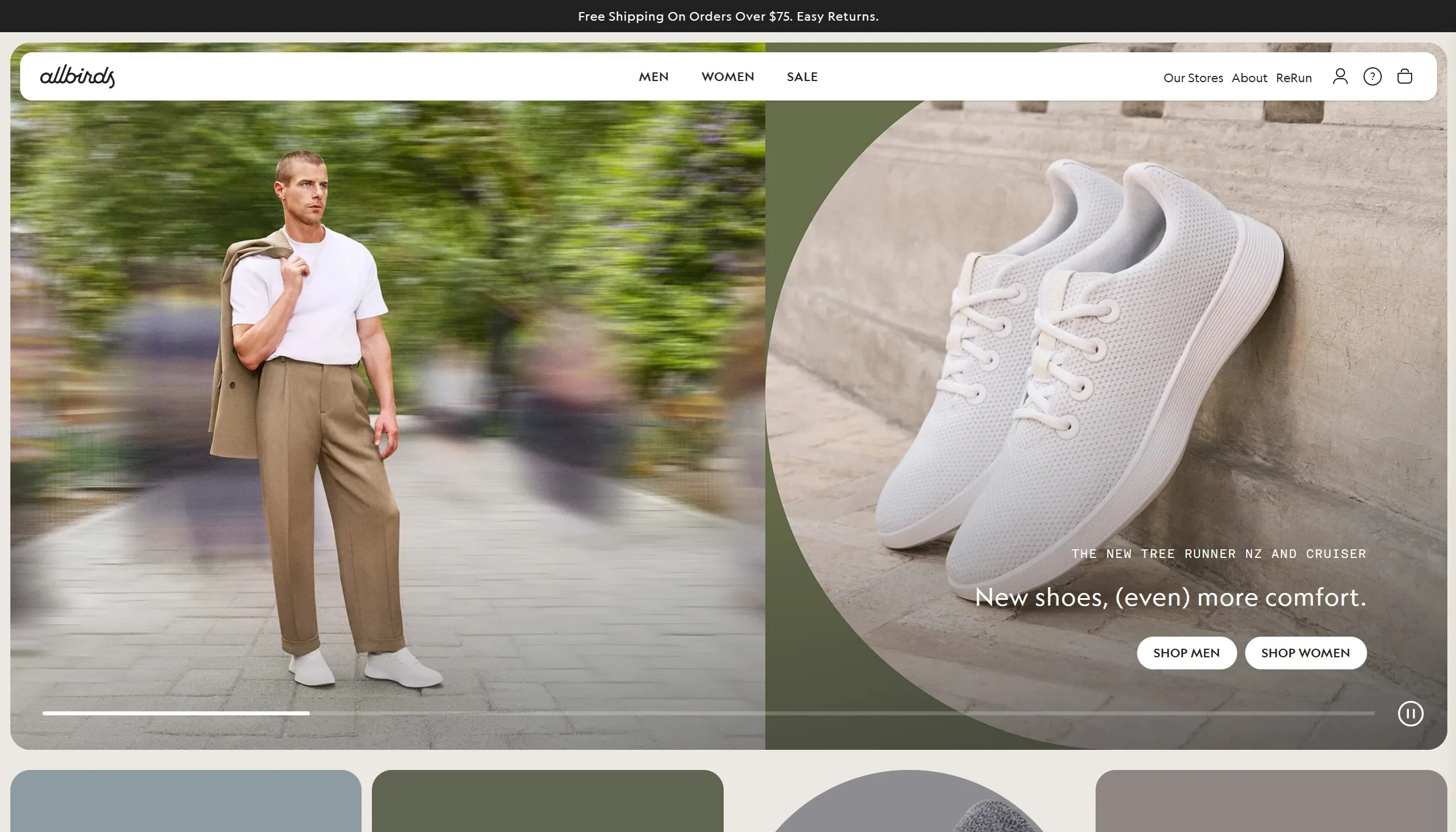Click the SHOP MEN button

1186,653
